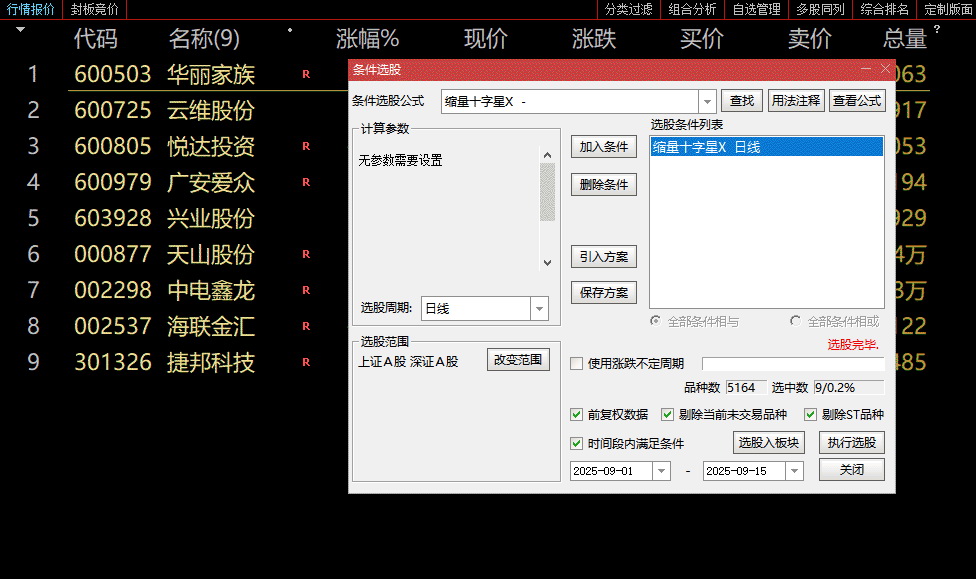Uncheck 前复权数据
The height and width of the screenshot is (579, 976).
point(577,414)
